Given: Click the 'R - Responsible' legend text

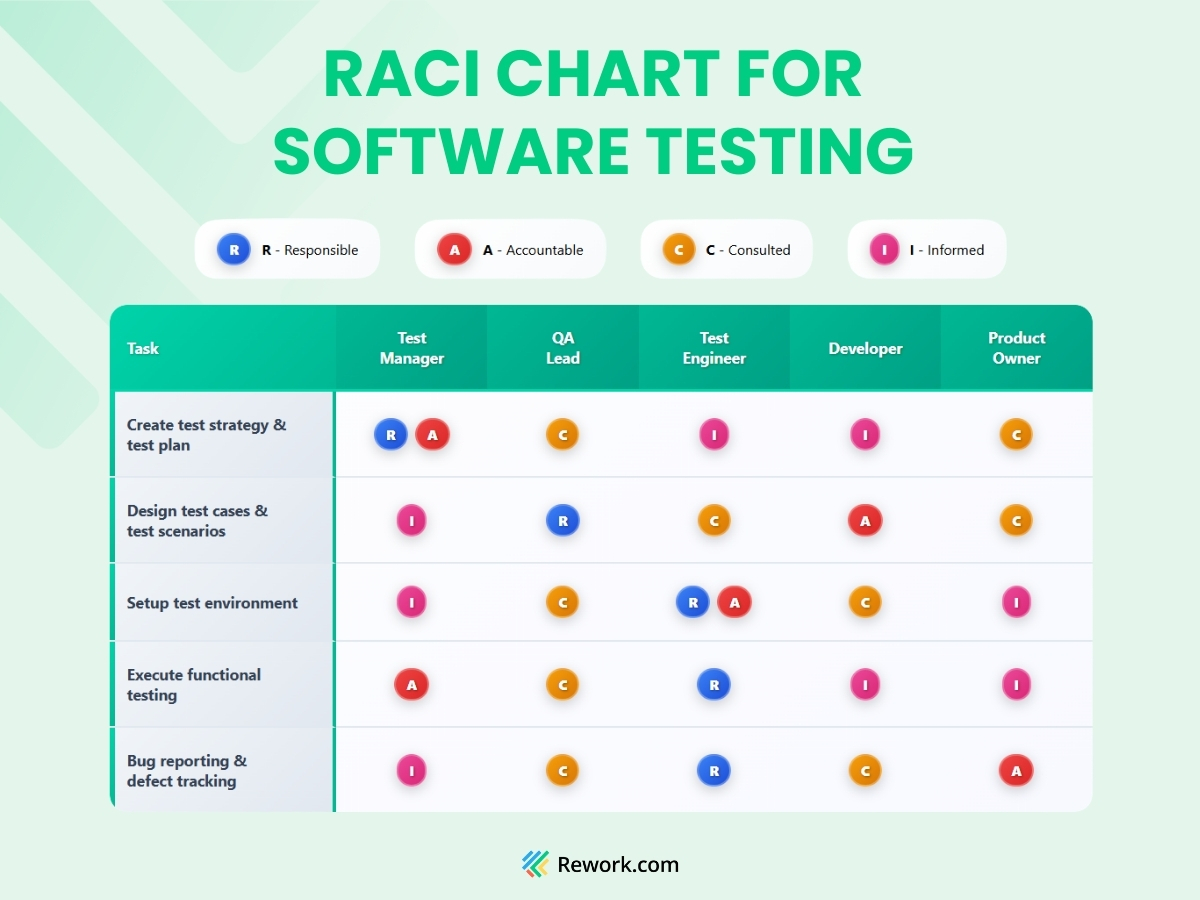Looking at the screenshot, I should (x=310, y=250).
